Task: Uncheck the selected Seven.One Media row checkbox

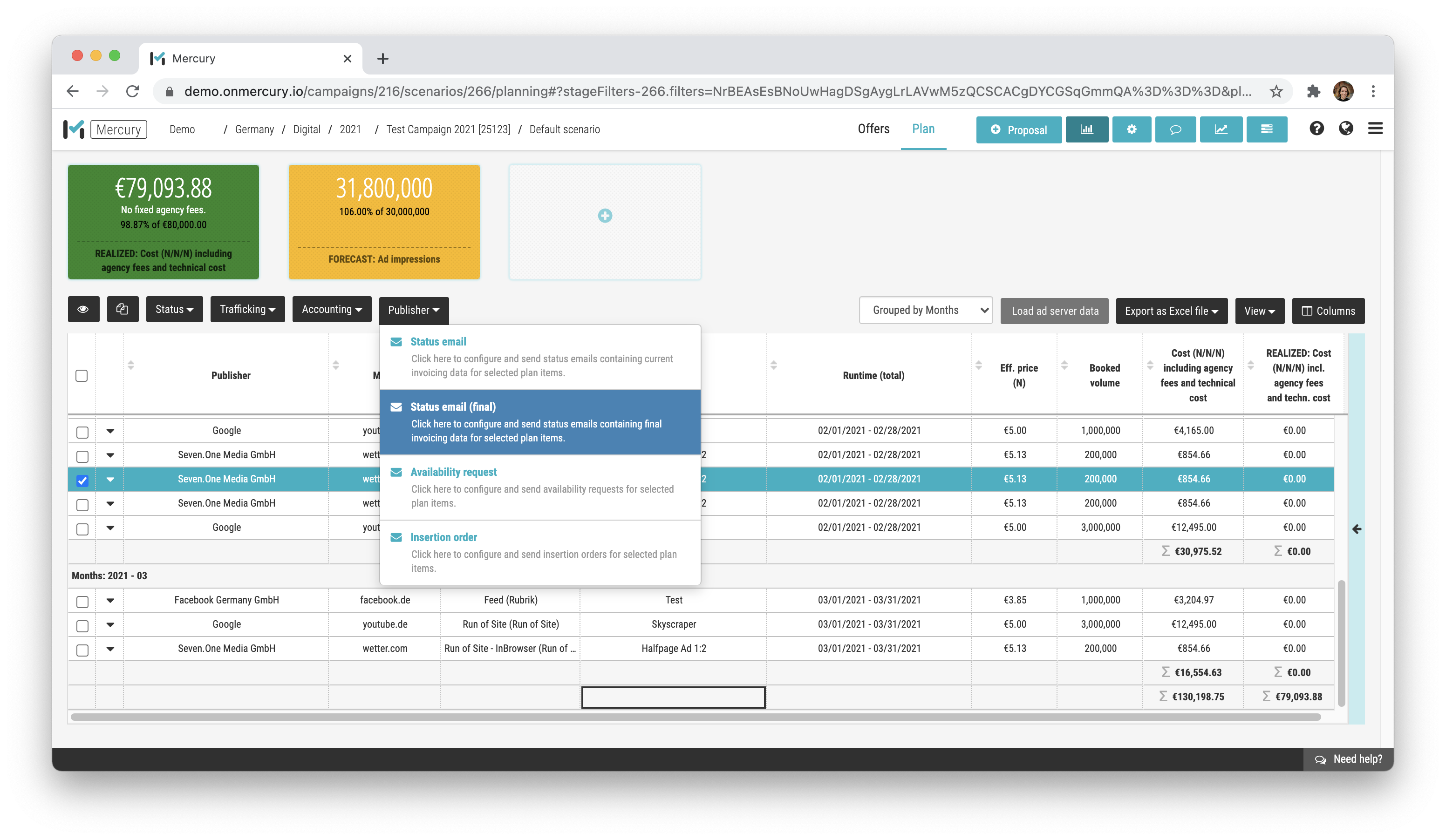Action: point(82,480)
